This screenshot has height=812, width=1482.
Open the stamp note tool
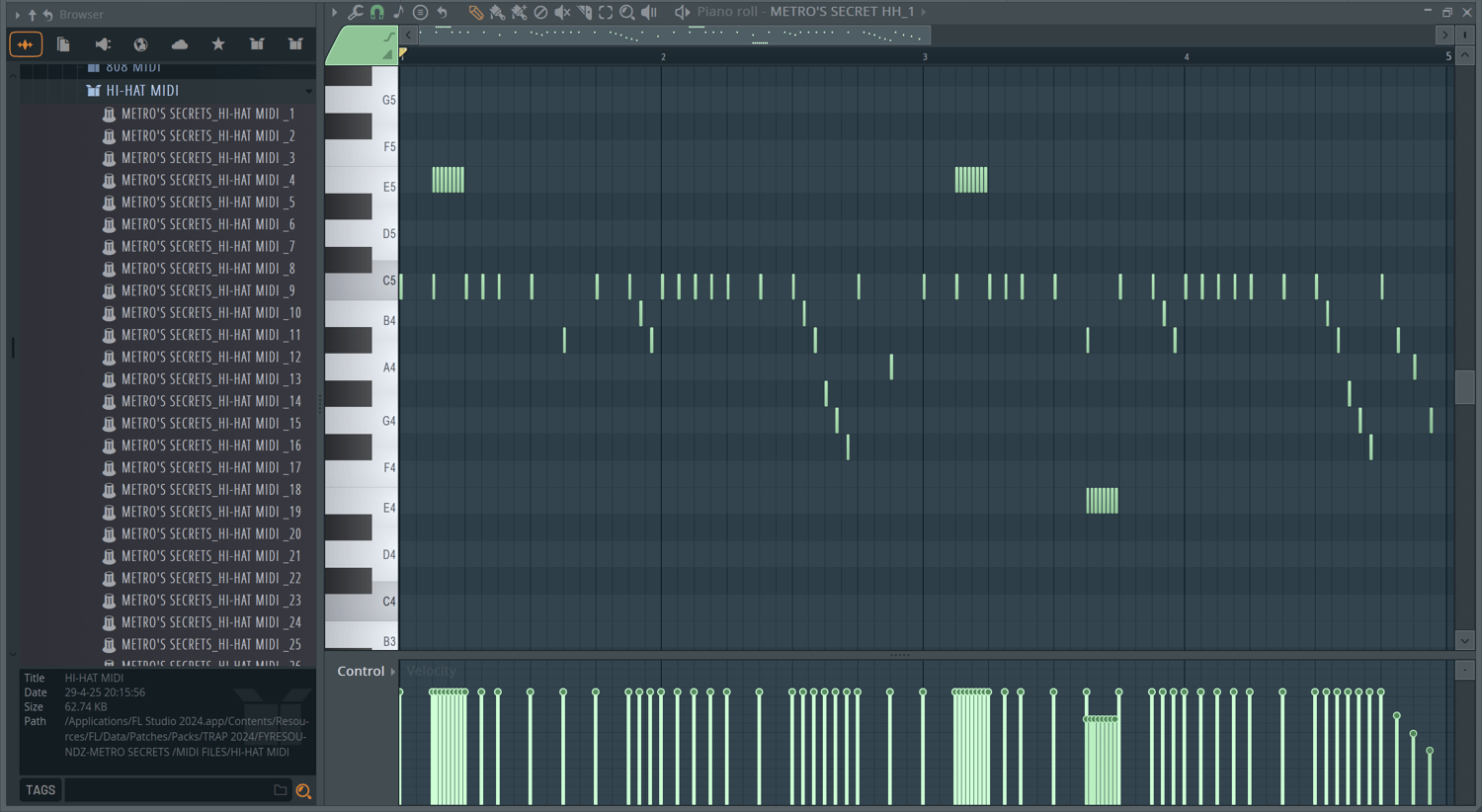point(398,13)
